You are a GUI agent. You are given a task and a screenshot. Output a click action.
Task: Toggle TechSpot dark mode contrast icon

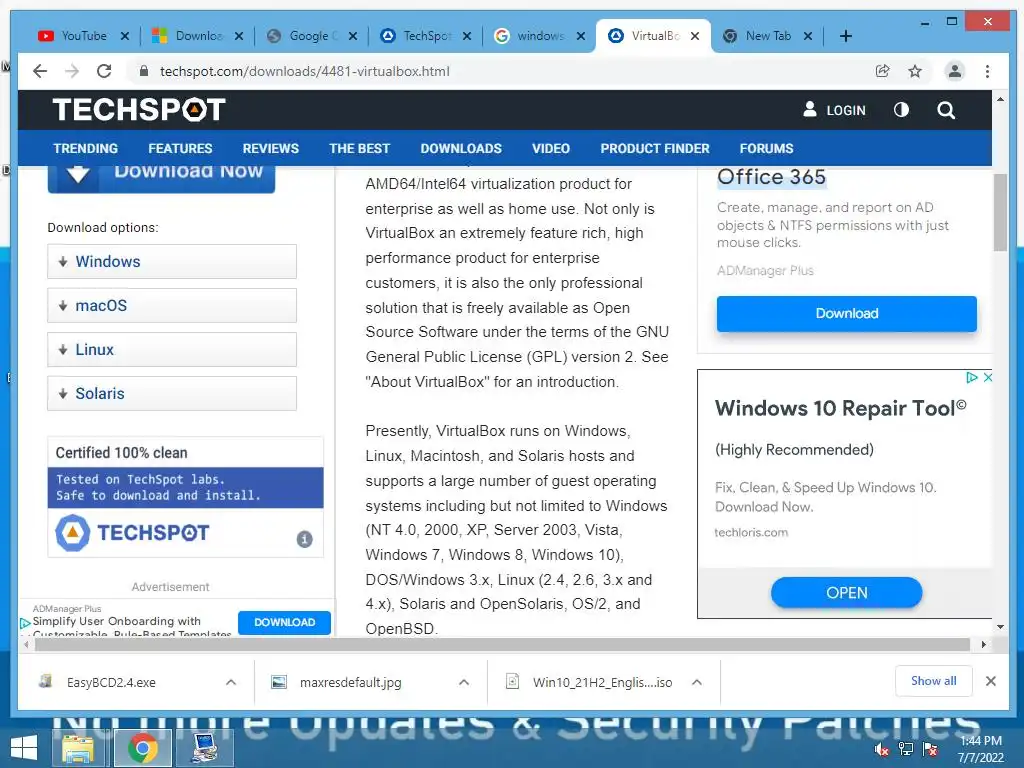tap(901, 110)
